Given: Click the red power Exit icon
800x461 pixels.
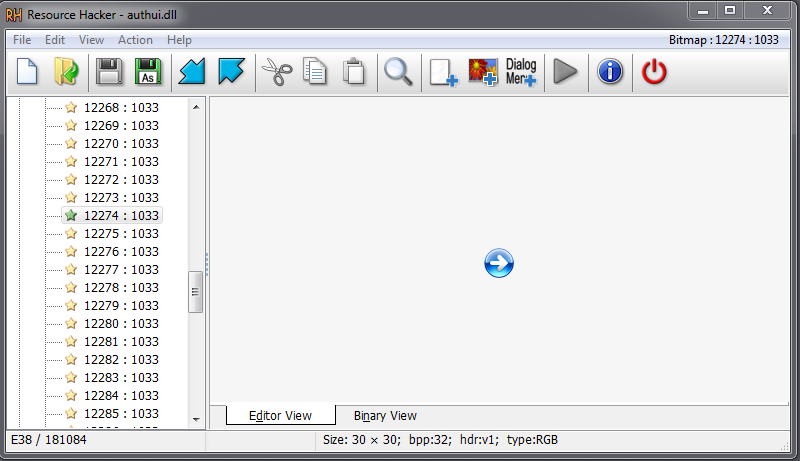Looking at the screenshot, I should (x=654, y=71).
